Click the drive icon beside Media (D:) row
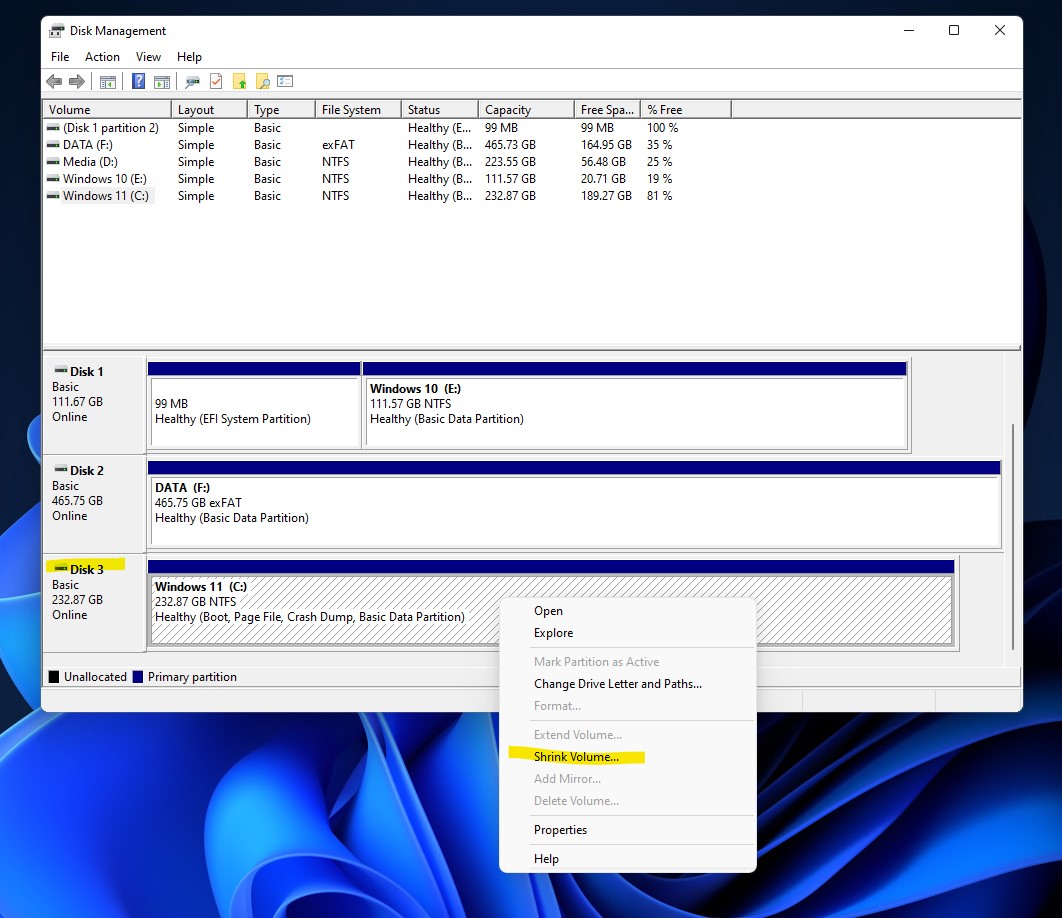Screen dimensions: 1062x918 (53, 161)
